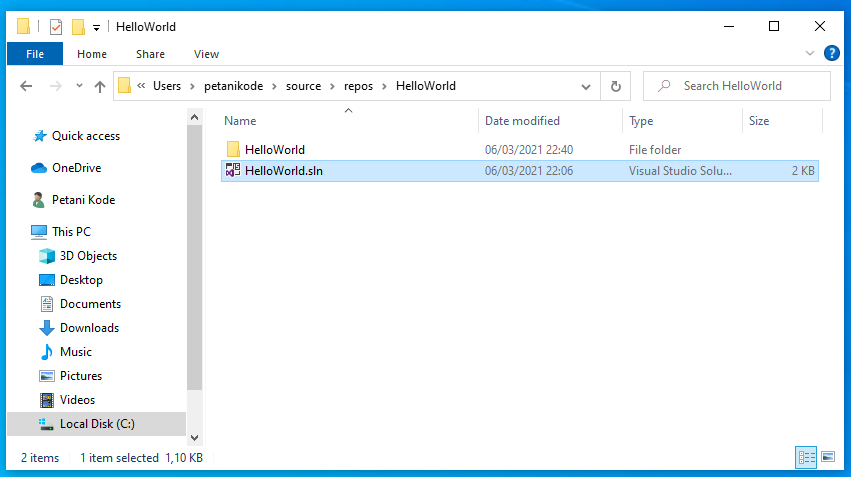This screenshot has width=851, height=477.
Task: Click the File folder type cell
Action: (x=655, y=149)
